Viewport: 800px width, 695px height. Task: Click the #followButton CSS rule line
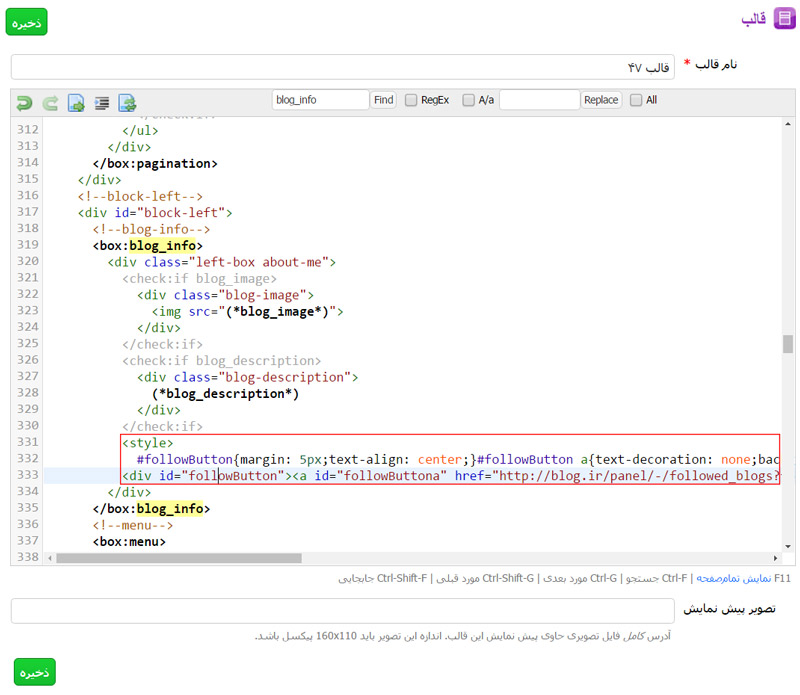click(x=458, y=460)
